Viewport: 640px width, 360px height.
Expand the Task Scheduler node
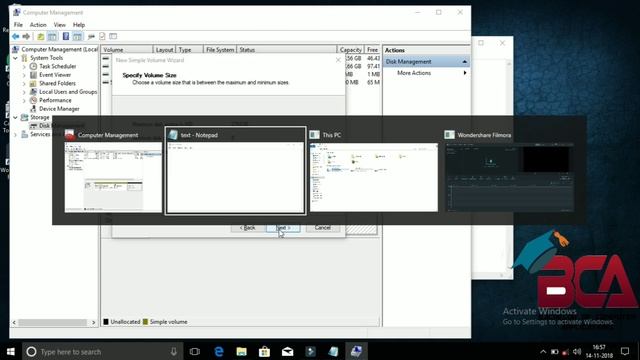point(24,67)
